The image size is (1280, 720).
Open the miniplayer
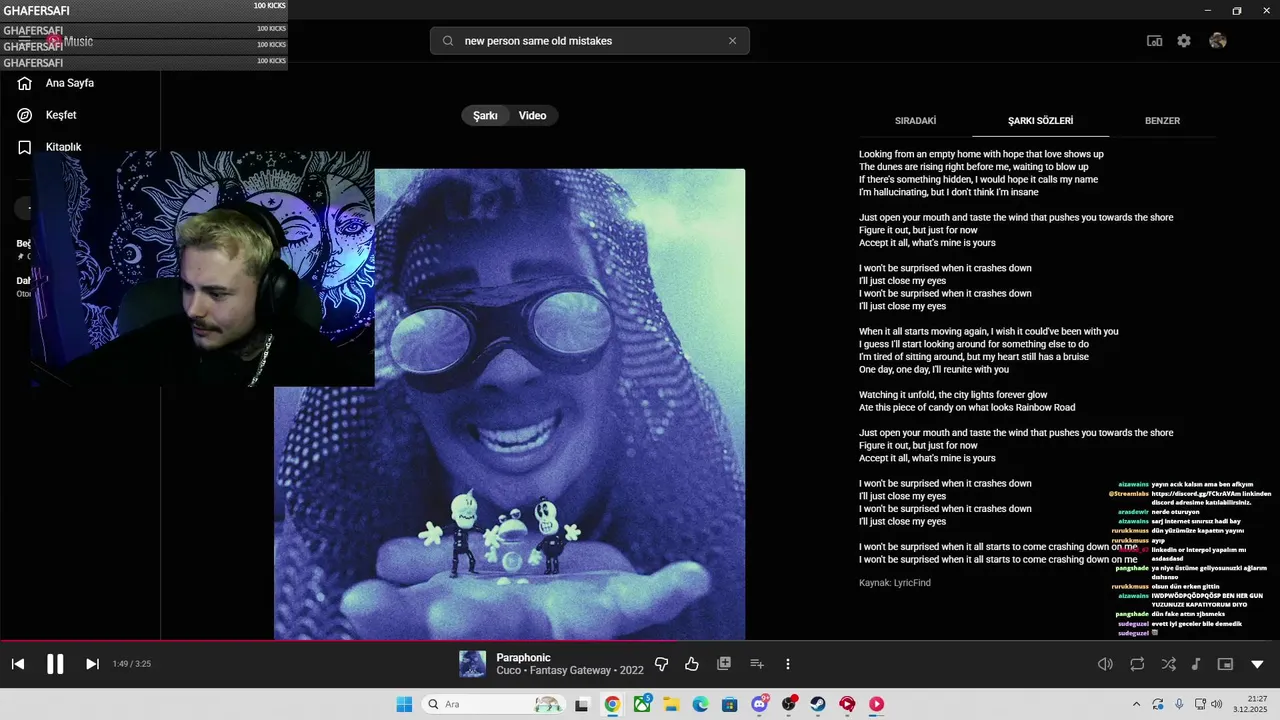(x=1225, y=664)
